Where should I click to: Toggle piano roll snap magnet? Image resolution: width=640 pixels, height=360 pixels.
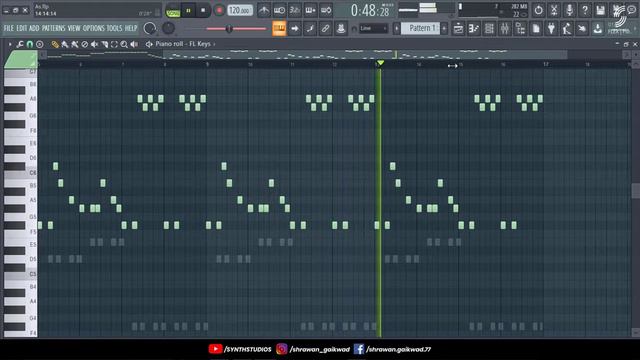(x=30, y=44)
